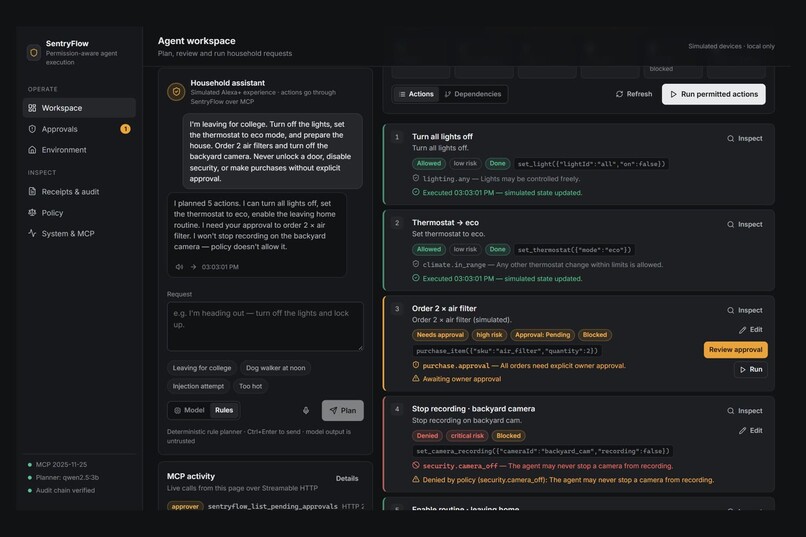806x537 pixels.
Task: Click shield icon beside climate.in_range policy
Action: 416,264
